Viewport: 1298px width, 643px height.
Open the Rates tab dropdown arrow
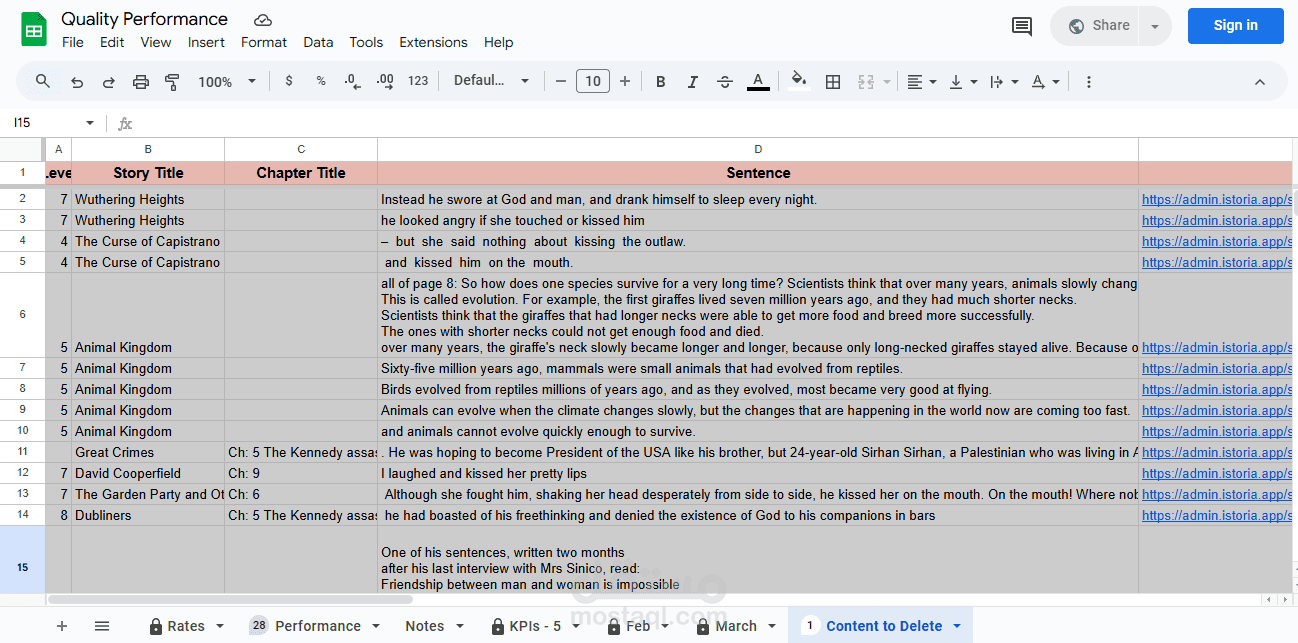[x=219, y=626]
